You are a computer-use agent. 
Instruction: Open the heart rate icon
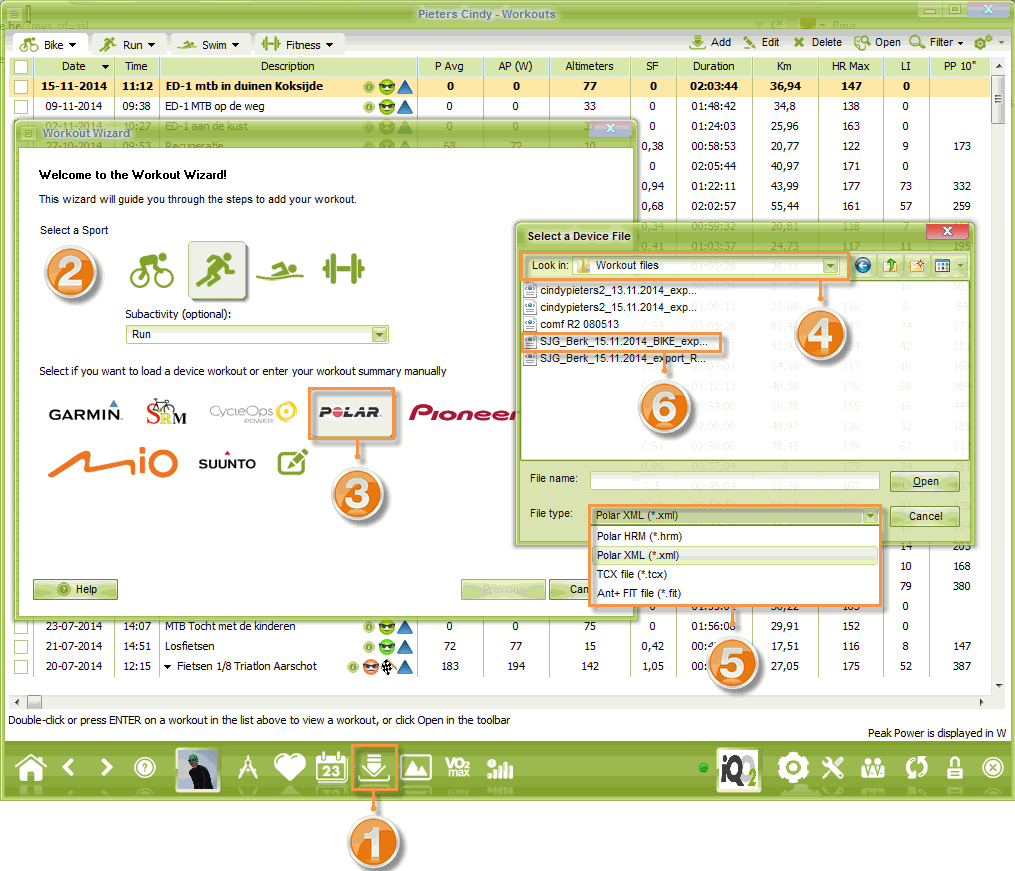289,767
